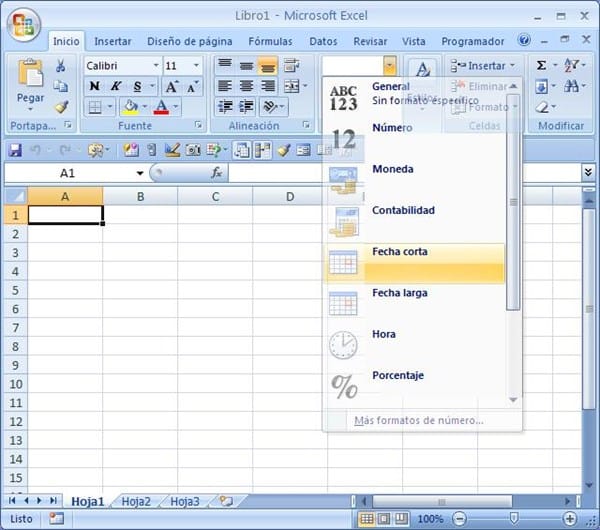
Task: Click the insert function fx button
Action: coord(217,173)
